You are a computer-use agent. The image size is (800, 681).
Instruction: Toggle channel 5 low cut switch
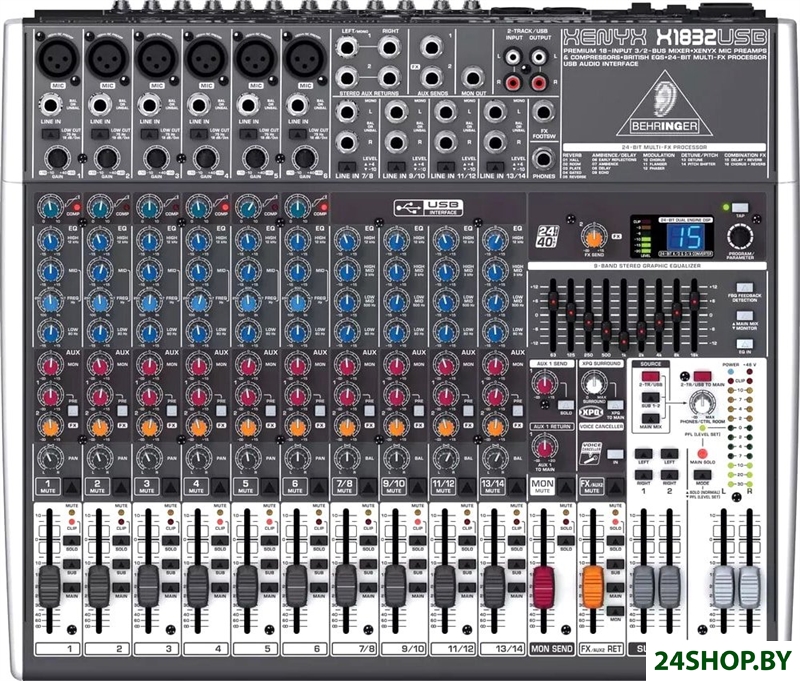tap(248, 134)
